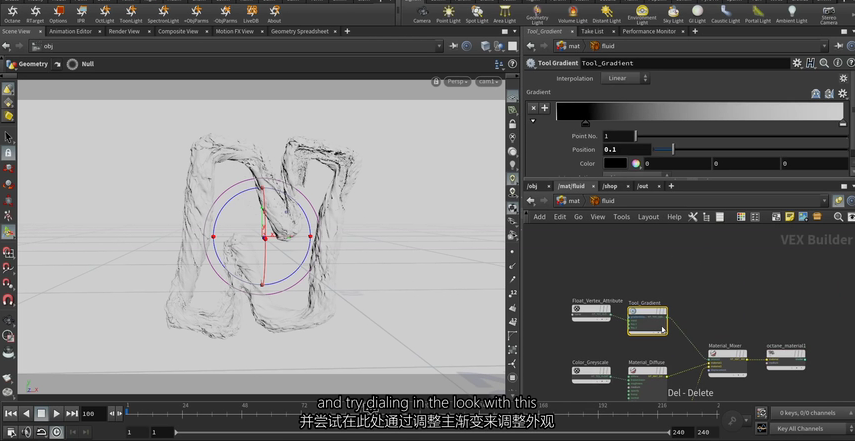This screenshot has width=855, height=441.
Task: Open the Persp viewport menu
Action: pos(457,81)
